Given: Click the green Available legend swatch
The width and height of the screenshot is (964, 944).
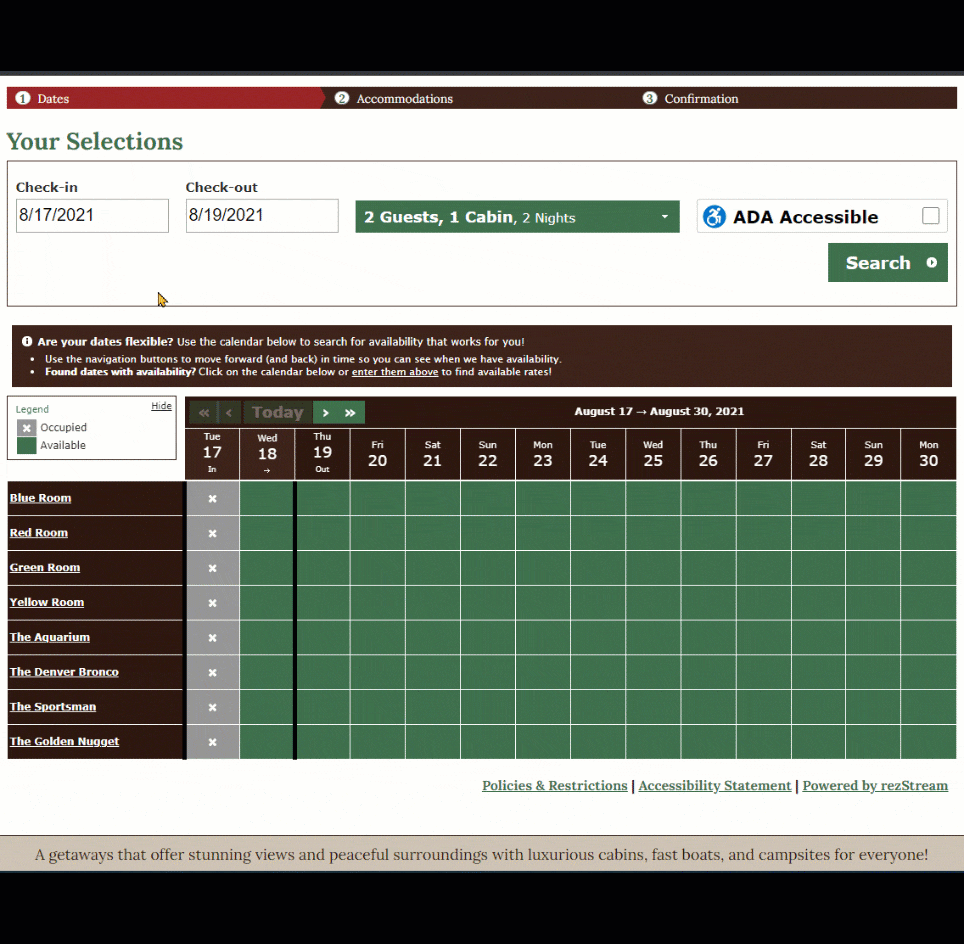Looking at the screenshot, I should (x=27, y=446).
